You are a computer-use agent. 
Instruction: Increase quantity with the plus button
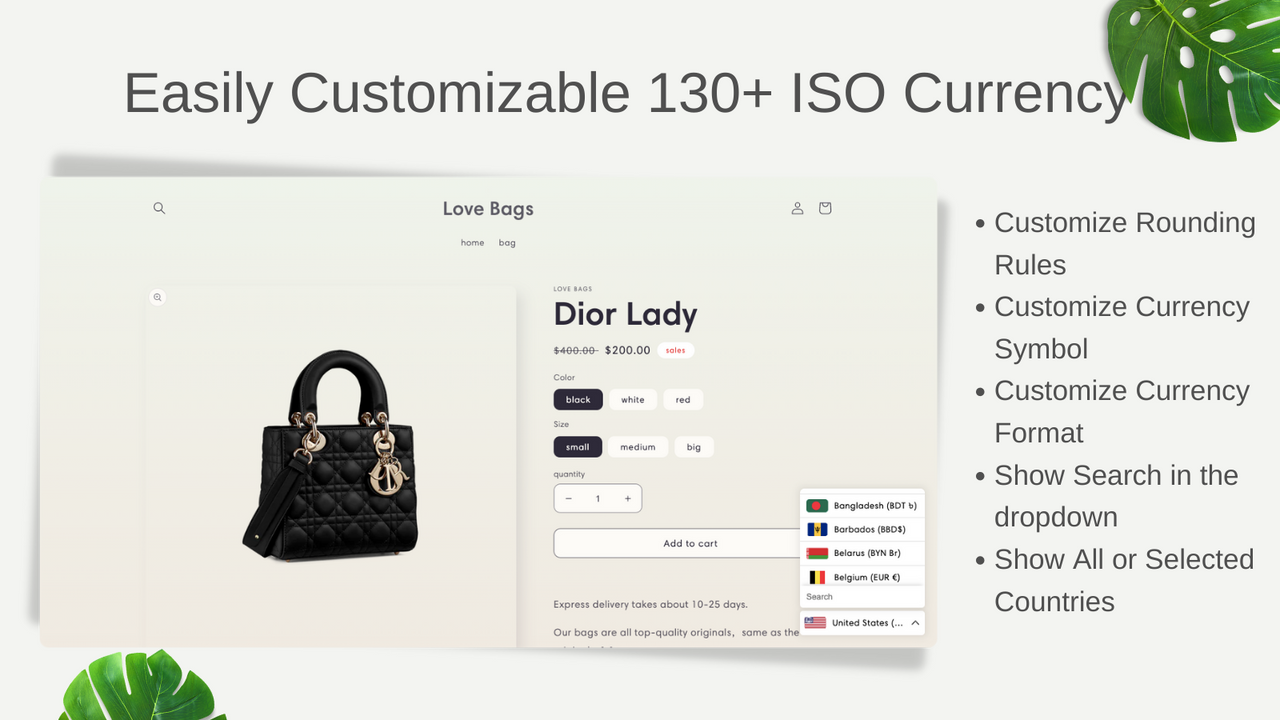click(x=628, y=498)
